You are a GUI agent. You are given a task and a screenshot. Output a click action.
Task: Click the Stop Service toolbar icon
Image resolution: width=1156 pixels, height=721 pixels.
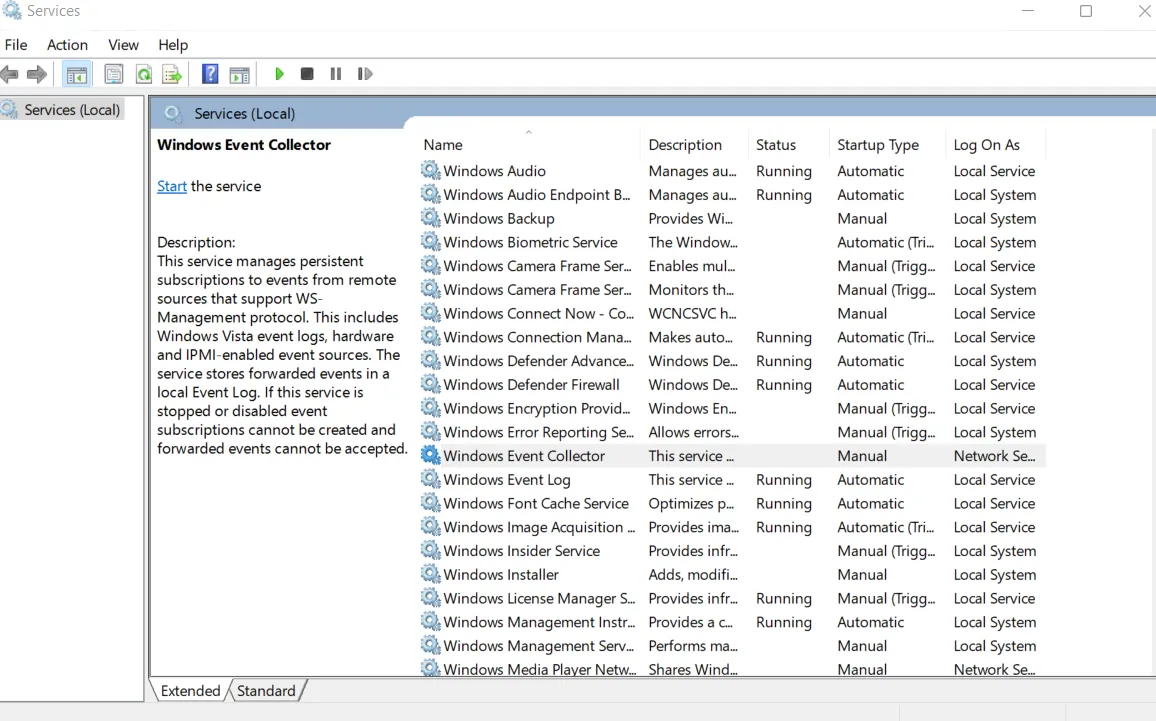tap(307, 74)
